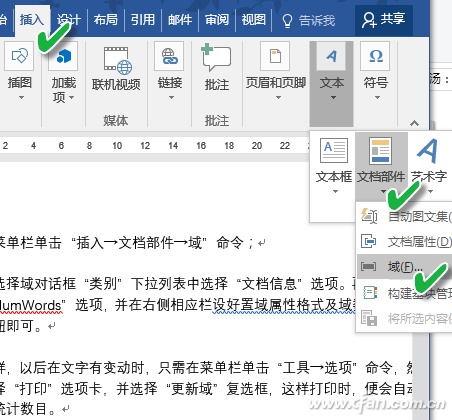
Task: Click the 艺术字 WordArt icon
Action: click(428, 151)
